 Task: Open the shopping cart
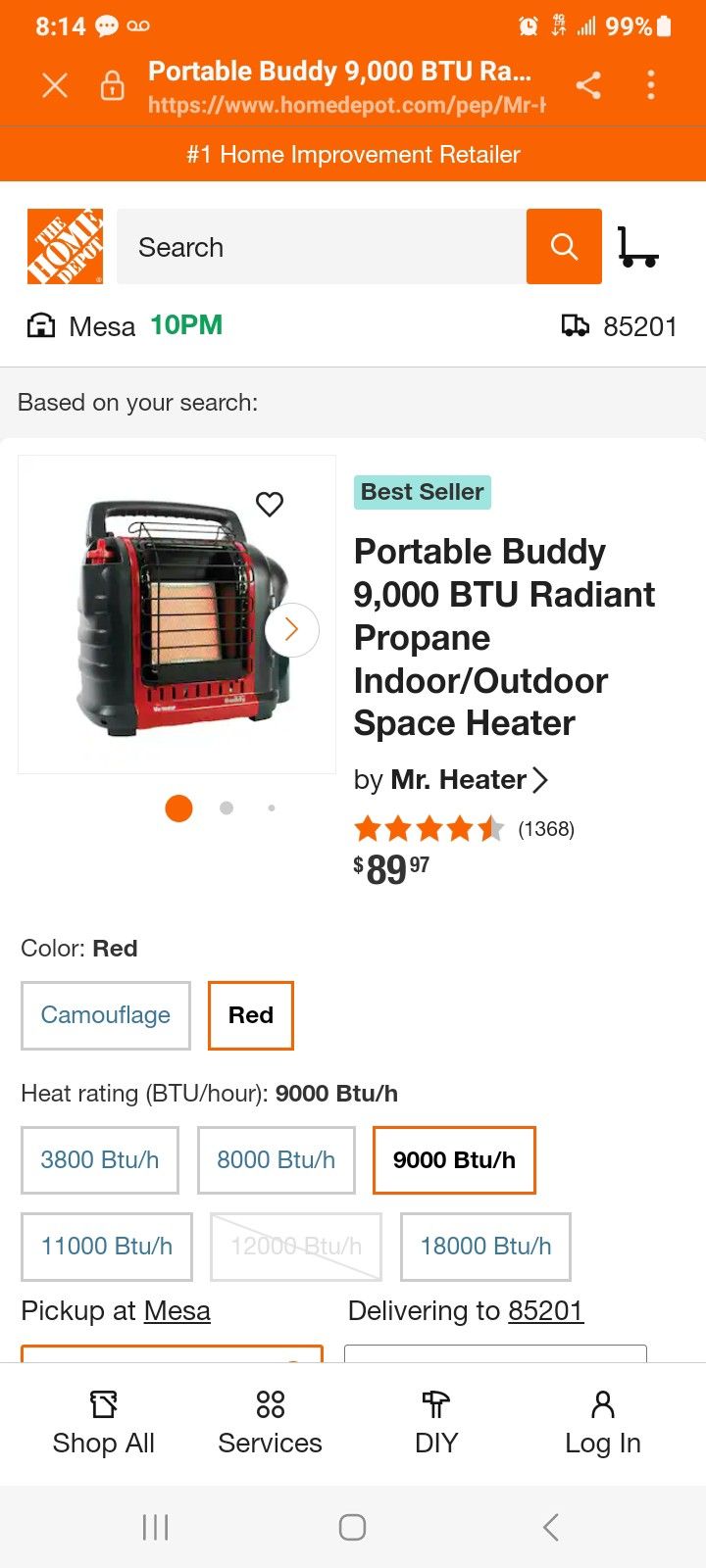(637, 247)
